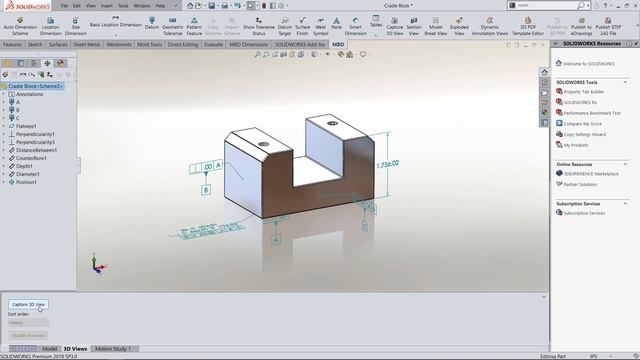640x360 pixels.
Task: Open the Home tab of the task pane
Action: [x=544, y=72]
